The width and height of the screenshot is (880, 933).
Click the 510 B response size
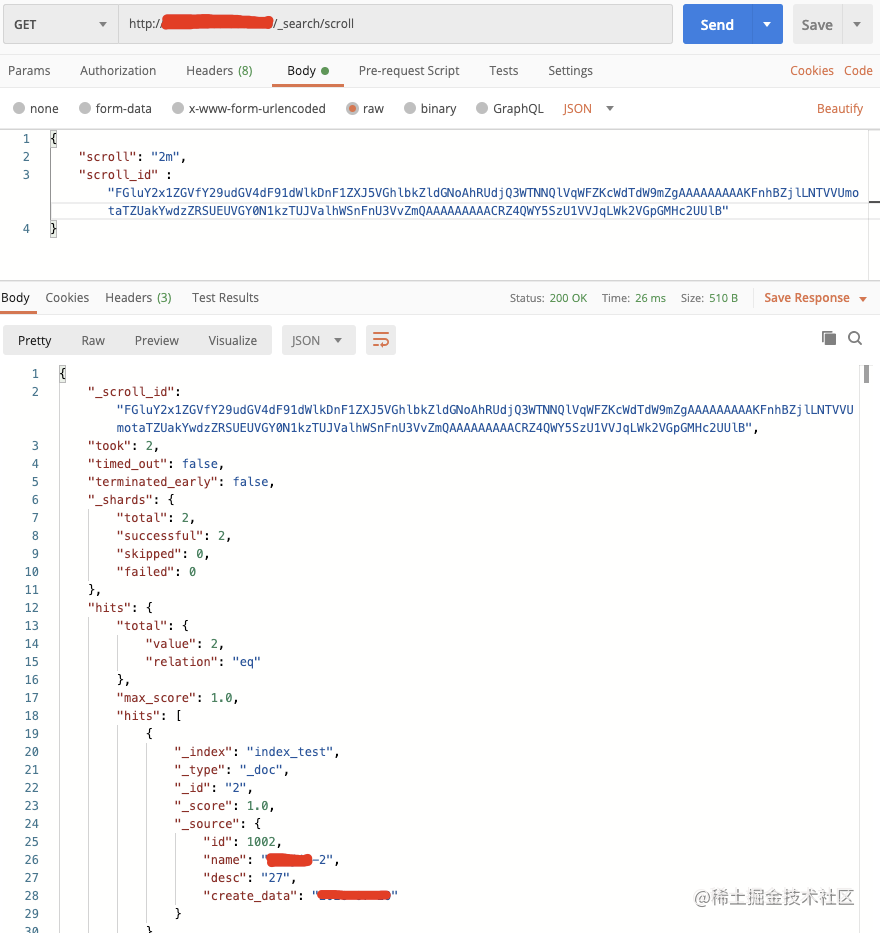[724, 298]
